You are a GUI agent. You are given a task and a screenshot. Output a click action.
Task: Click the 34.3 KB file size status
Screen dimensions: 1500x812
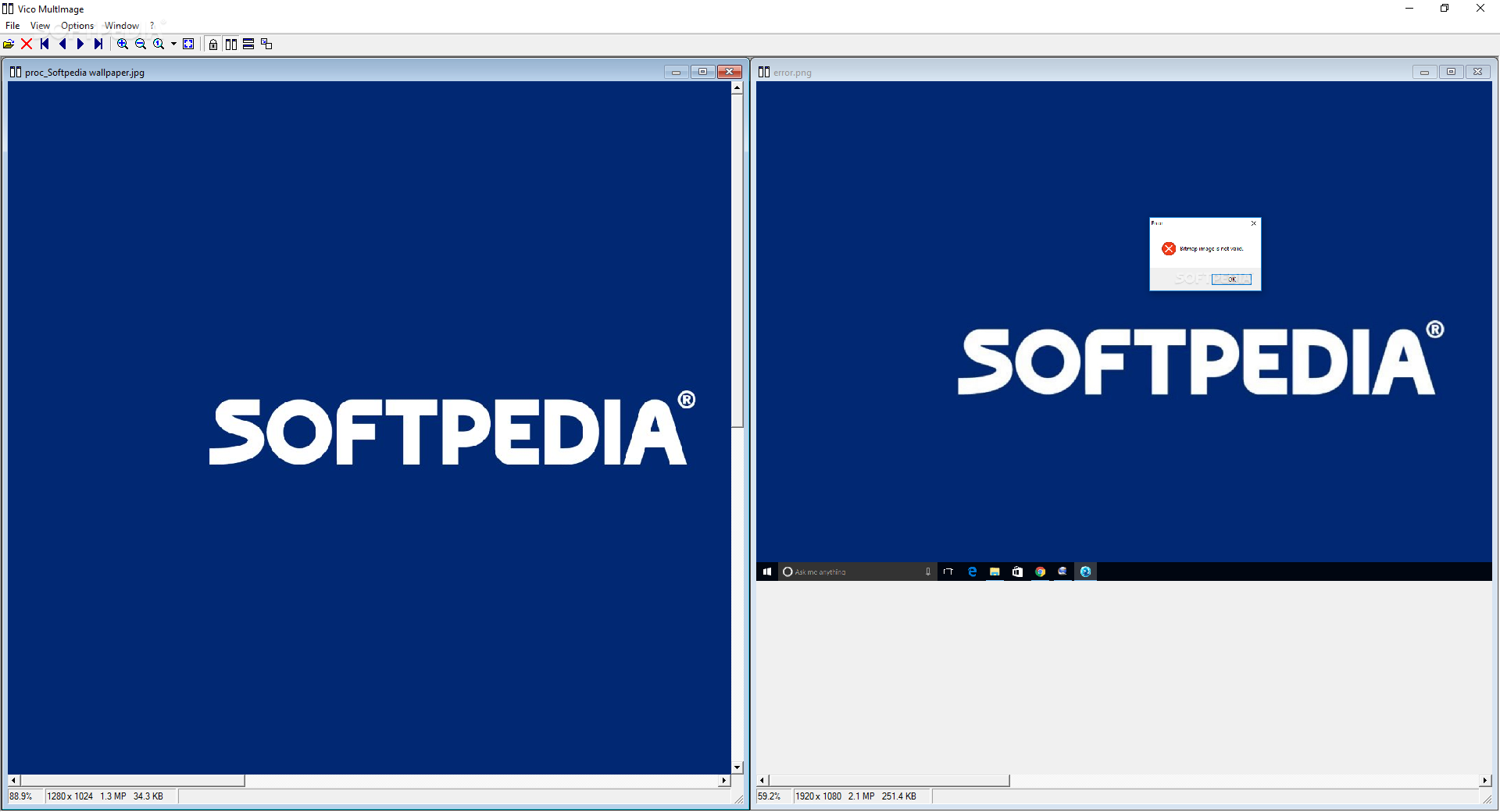(148, 796)
